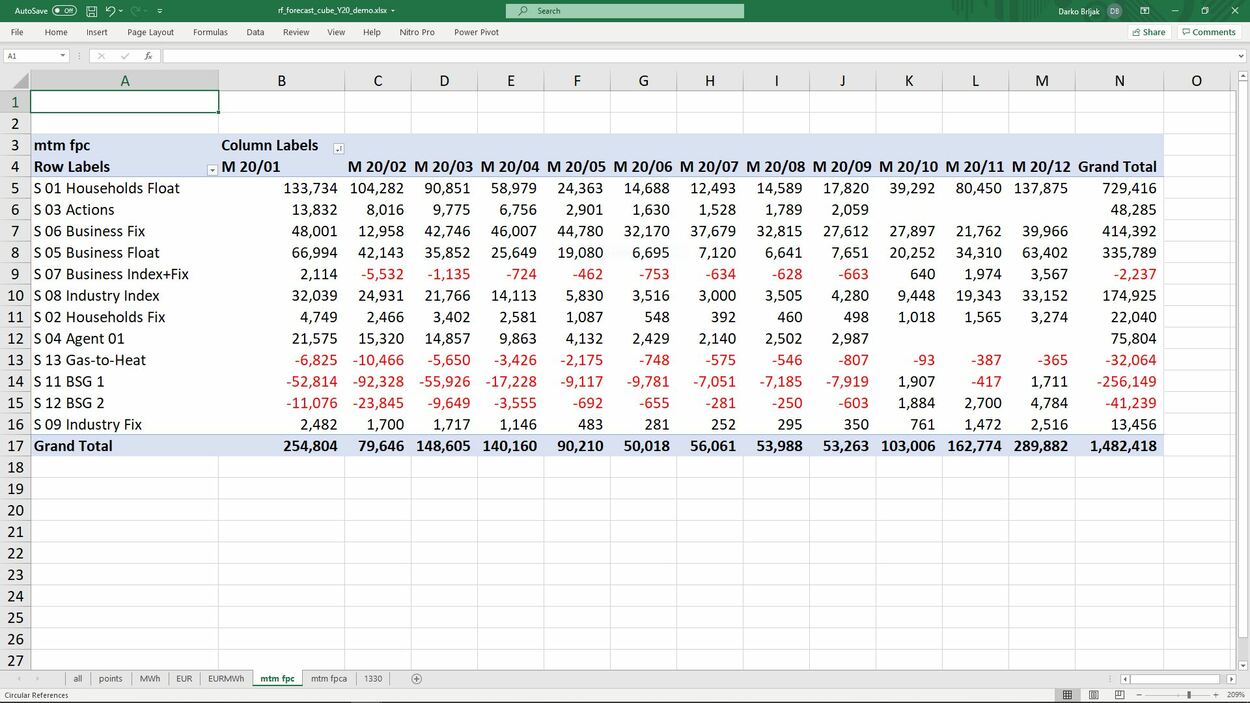Click the Share button
The height and width of the screenshot is (703, 1250).
[x=1148, y=32]
